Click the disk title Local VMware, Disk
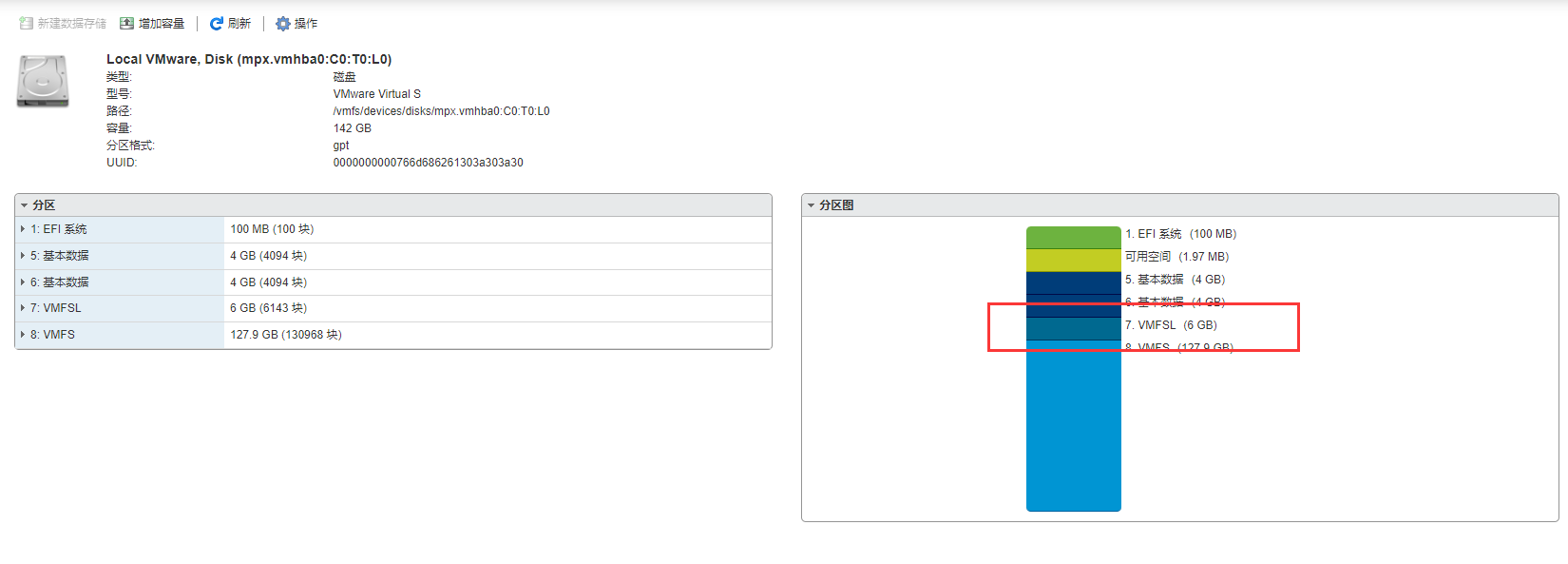The width and height of the screenshot is (1568, 564). coord(249,59)
